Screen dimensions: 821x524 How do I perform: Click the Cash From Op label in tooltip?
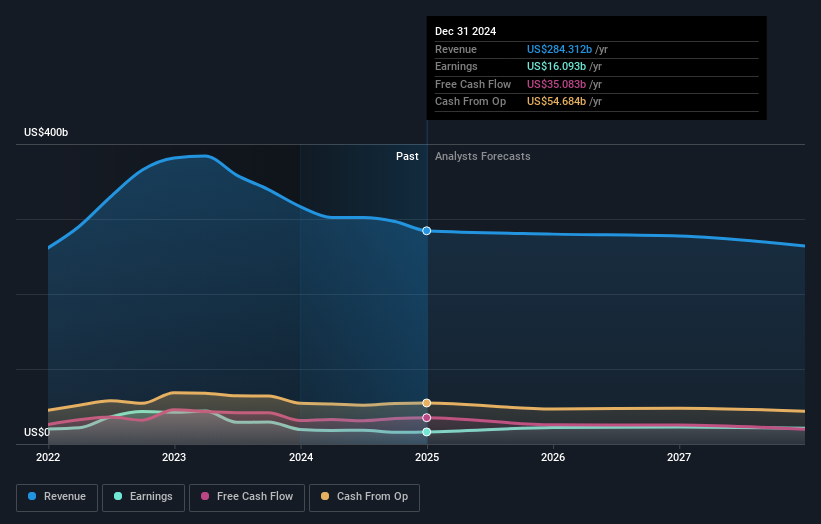pyautogui.click(x=470, y=102)
